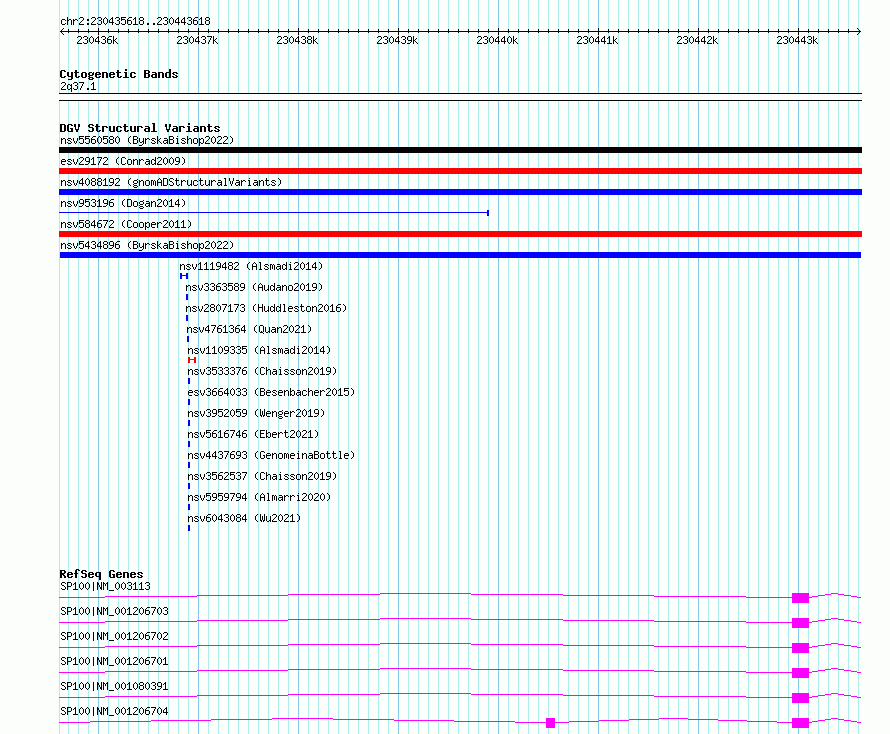Click transcript label SP100|NM_001206702
Viewport: 890px width, 734px height.
114,636
